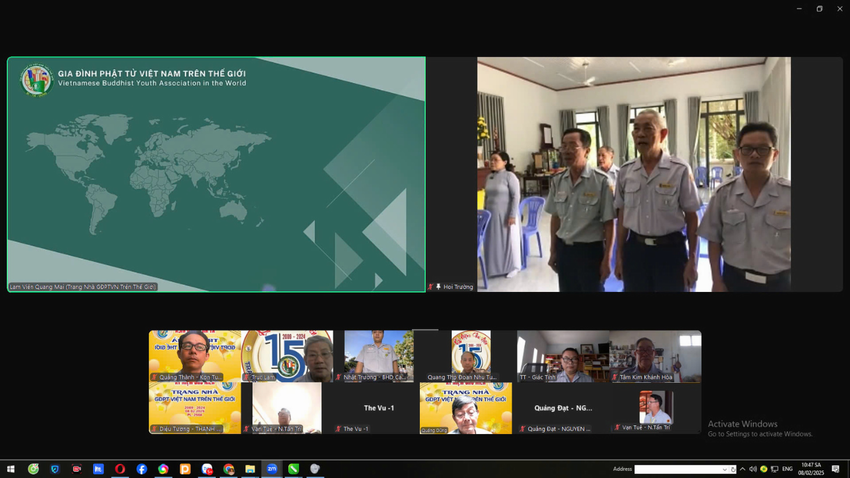
Task: Open the red screen recorder taskbar icon
Action: coord(76,469)
